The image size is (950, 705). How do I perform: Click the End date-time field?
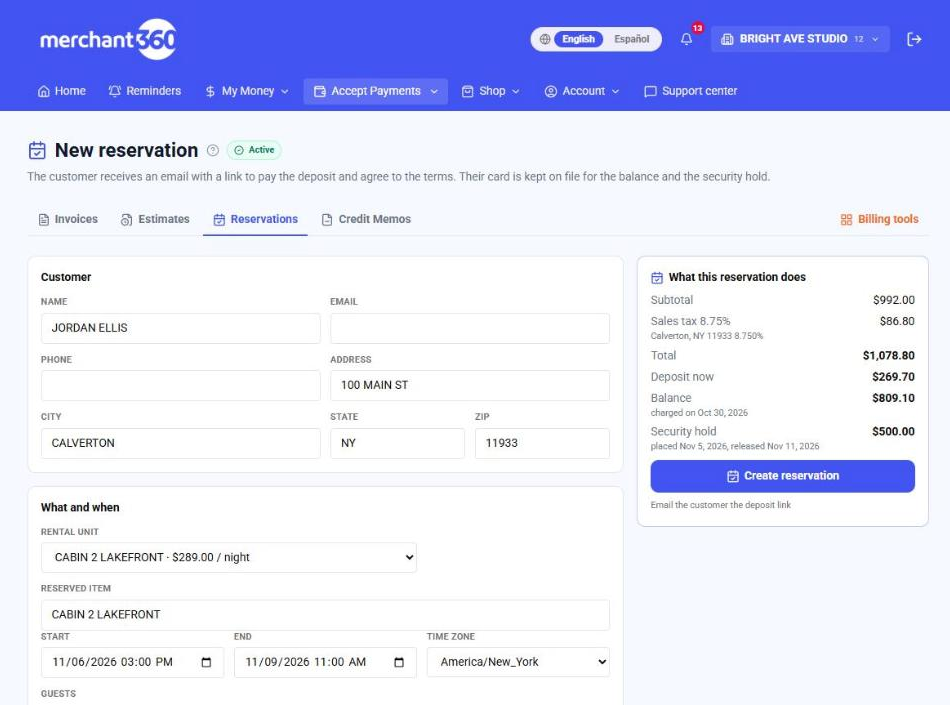[325, 663]
